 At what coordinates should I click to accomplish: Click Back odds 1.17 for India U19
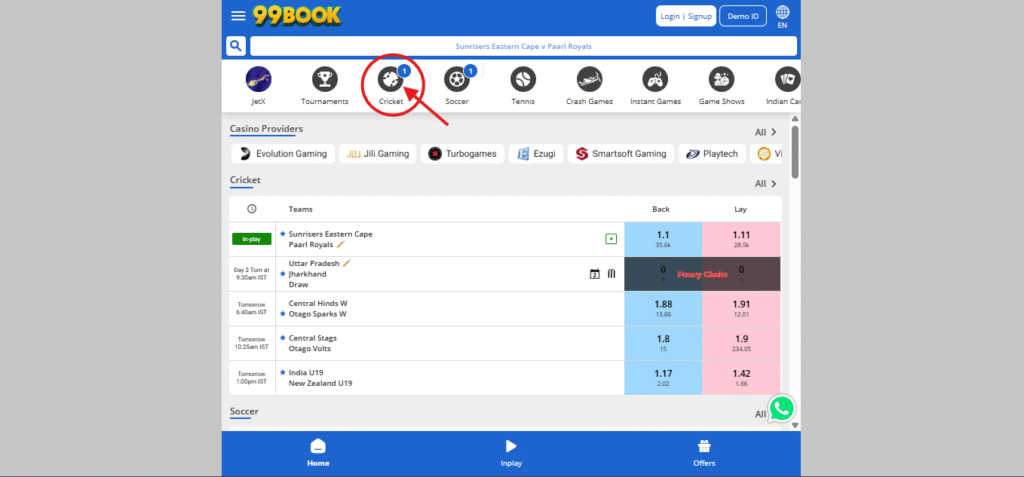coord(663,378)
